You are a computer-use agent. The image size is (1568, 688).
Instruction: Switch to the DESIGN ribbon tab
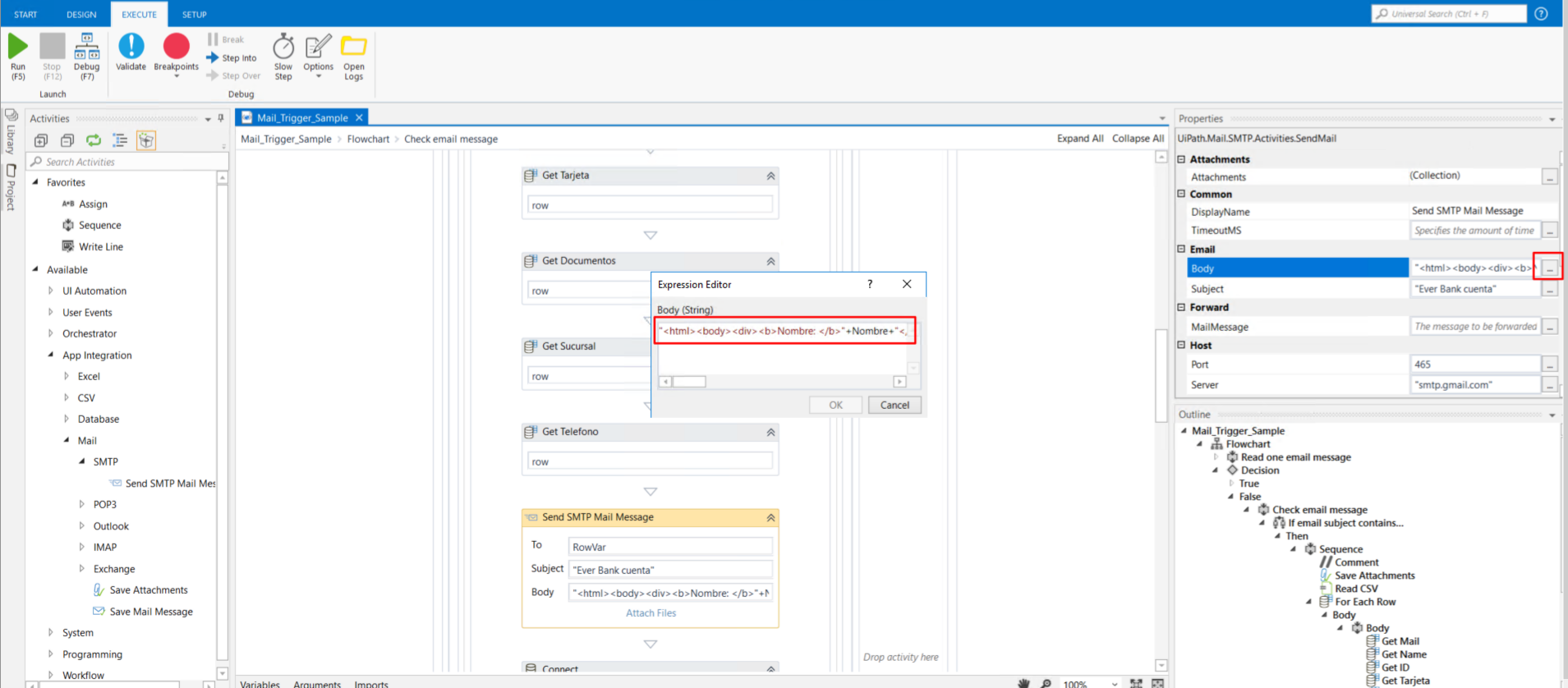(81, 14)
